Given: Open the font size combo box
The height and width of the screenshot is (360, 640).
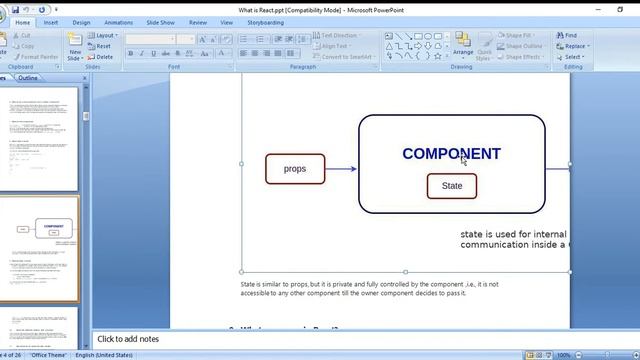Looking at the screenshot, I should tap(186, 39).
